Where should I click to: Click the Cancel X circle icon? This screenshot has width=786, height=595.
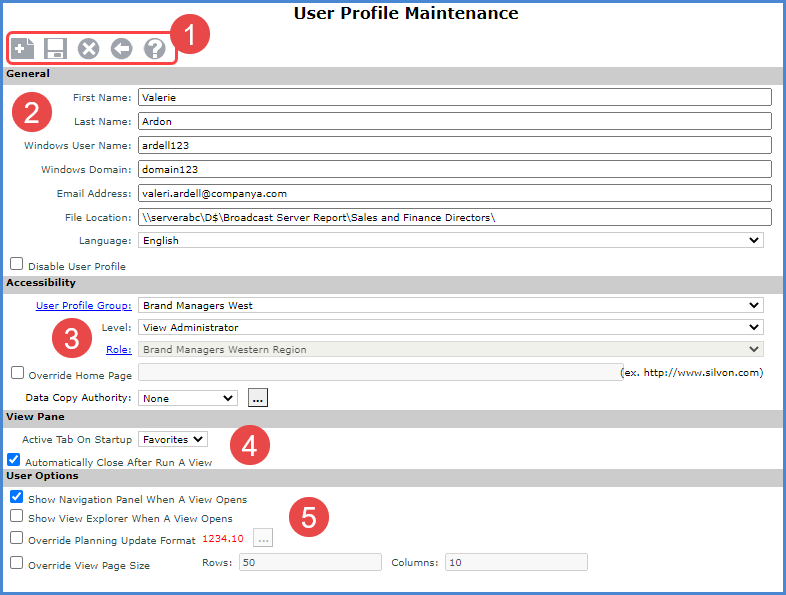[x=89, y=48]
